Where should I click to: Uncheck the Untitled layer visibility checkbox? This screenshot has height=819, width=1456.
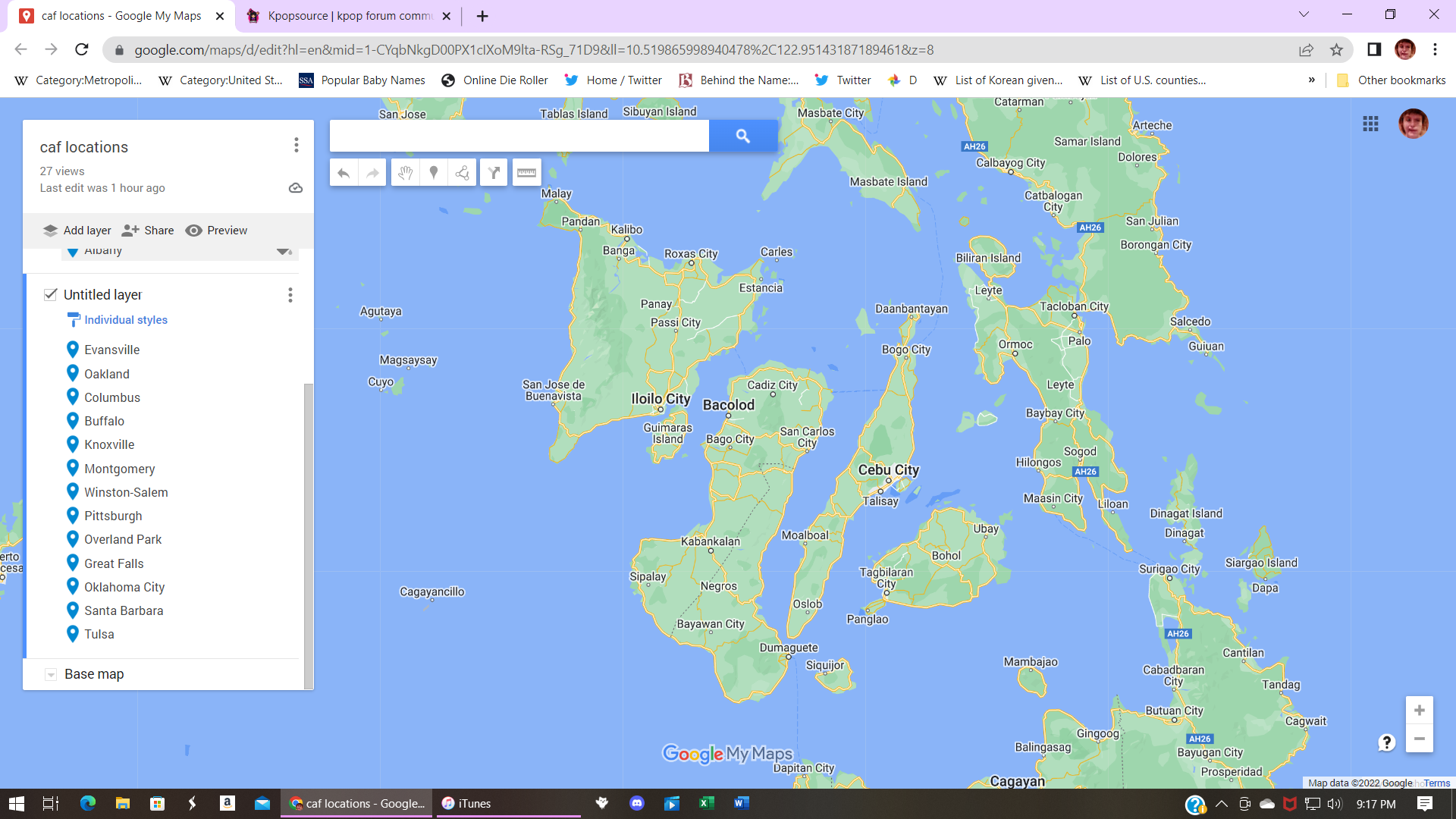pos(51,294)
